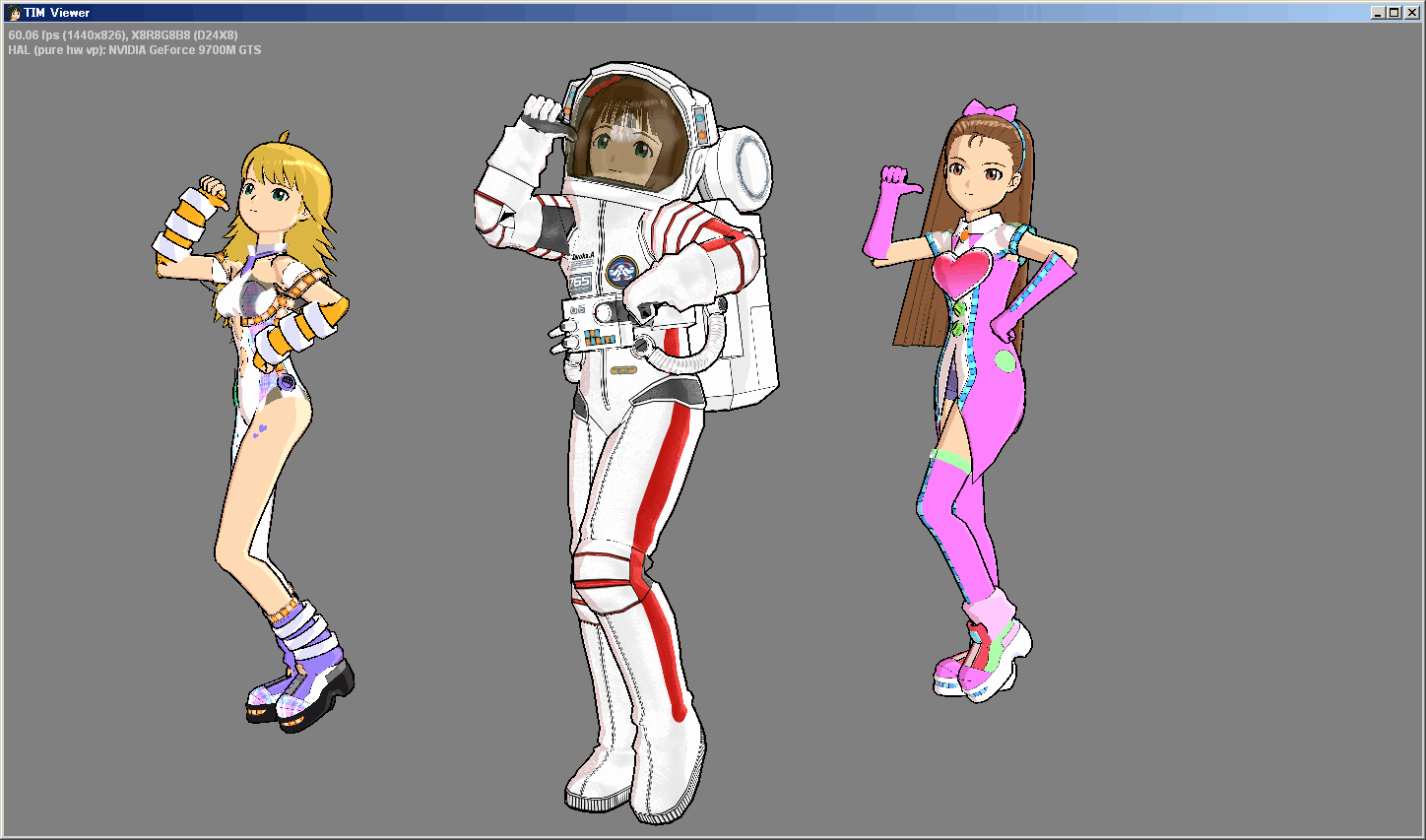Close the TIM Viewer window
The image size is (1426, 840).
1411,13
